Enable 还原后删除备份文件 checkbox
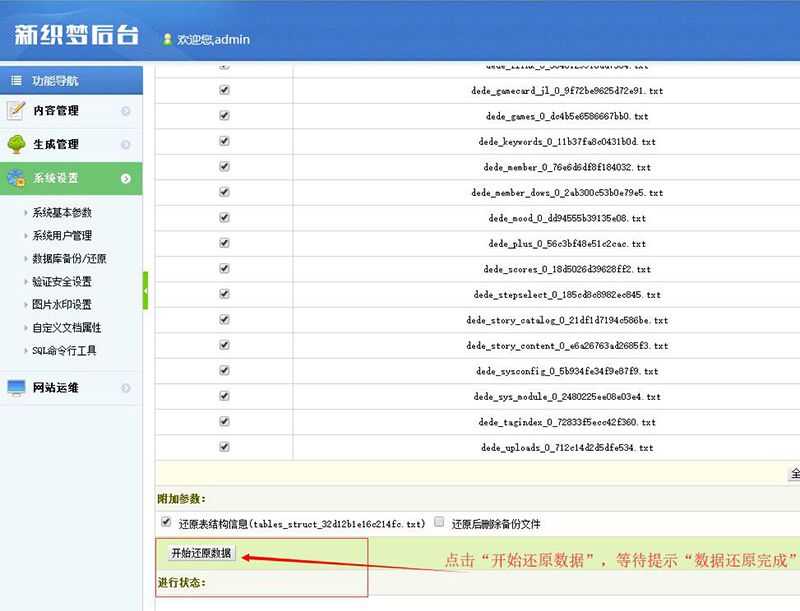Viewport: 800px width, 611px height. pyautogui.click(x=438, y=522)
